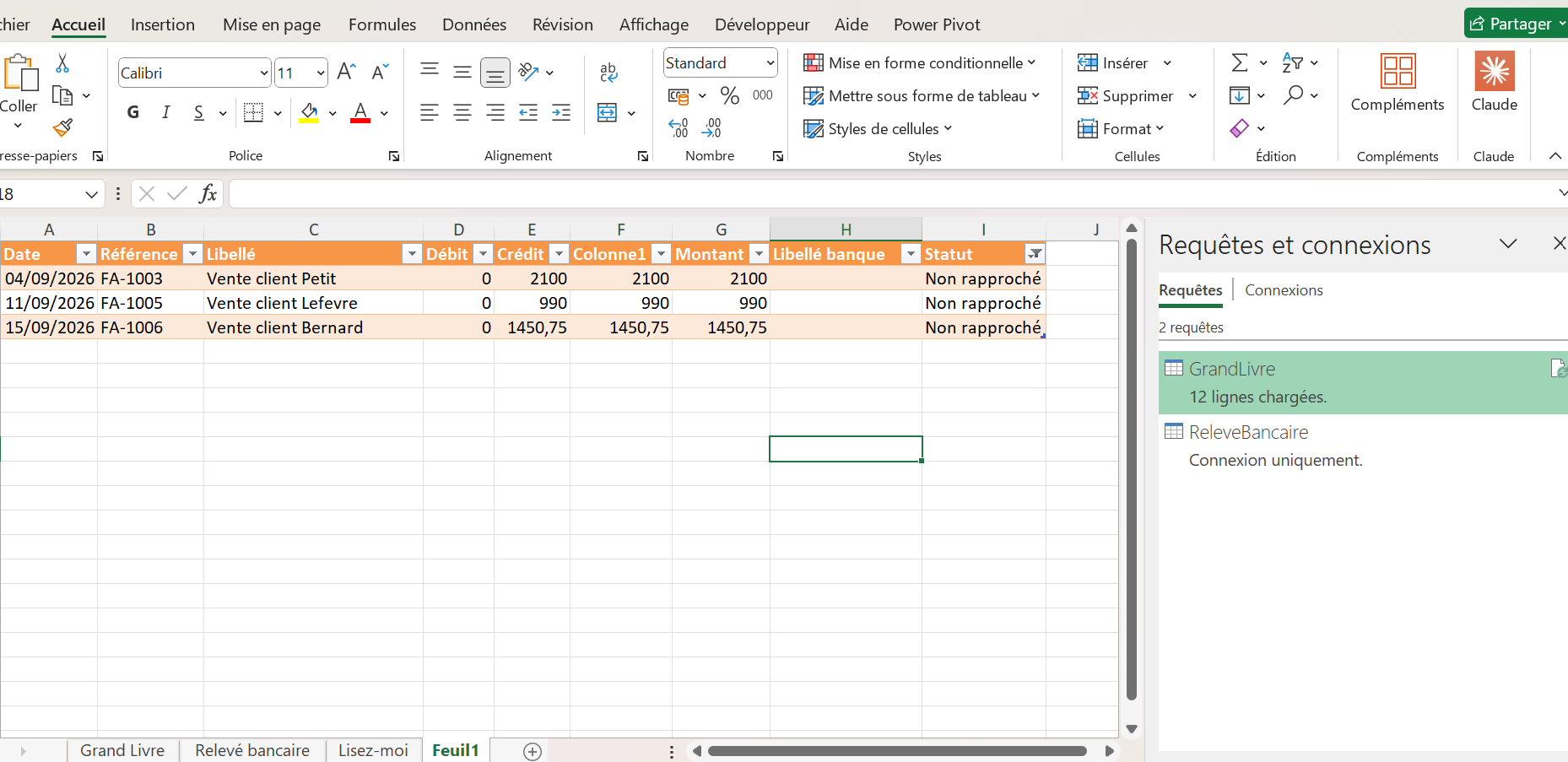Toggle underline S formatting

(x=199, y=112)
